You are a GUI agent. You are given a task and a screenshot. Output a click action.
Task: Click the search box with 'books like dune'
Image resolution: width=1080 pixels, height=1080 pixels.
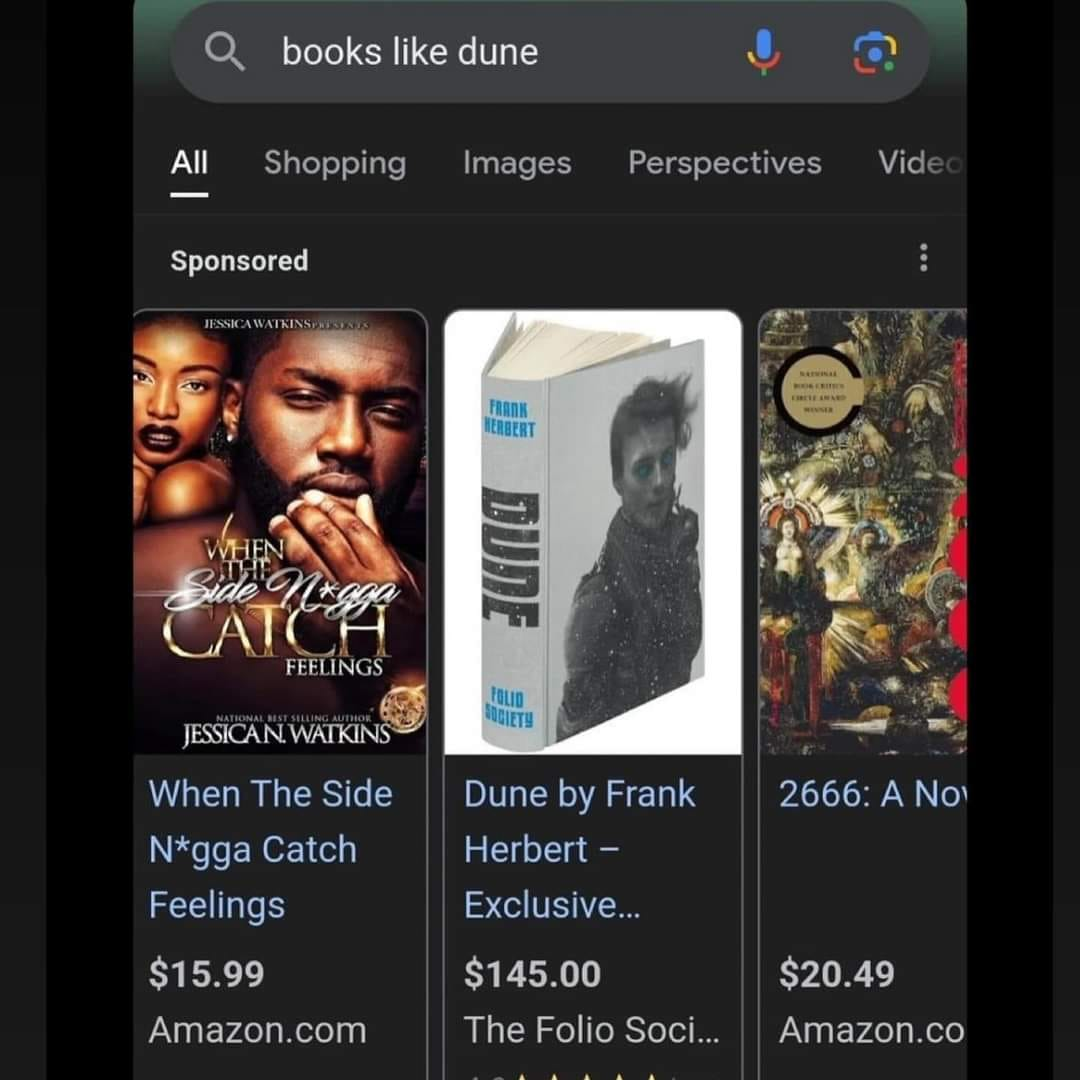[550, 52]
